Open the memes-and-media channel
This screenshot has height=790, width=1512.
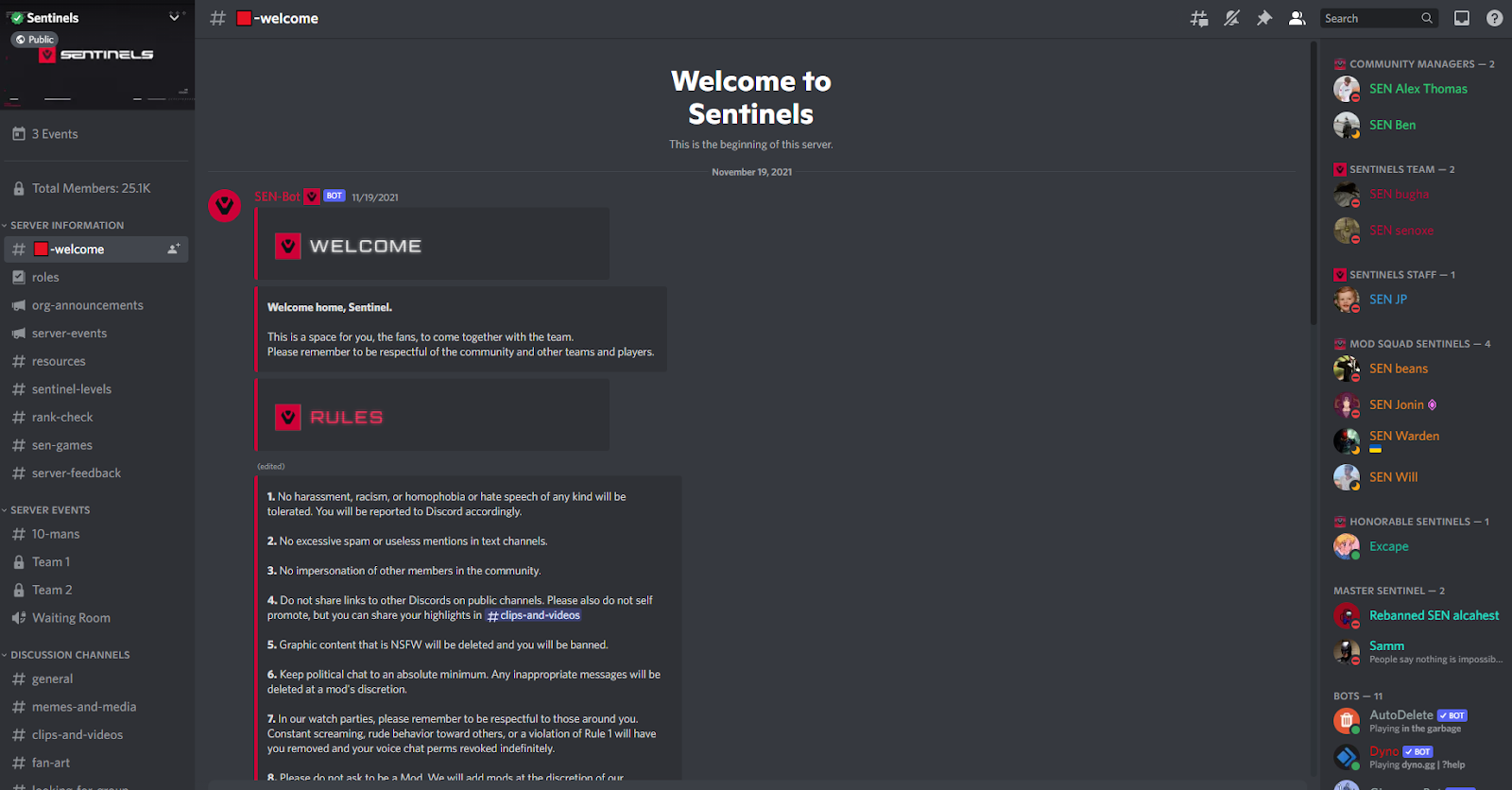[96, 707]
